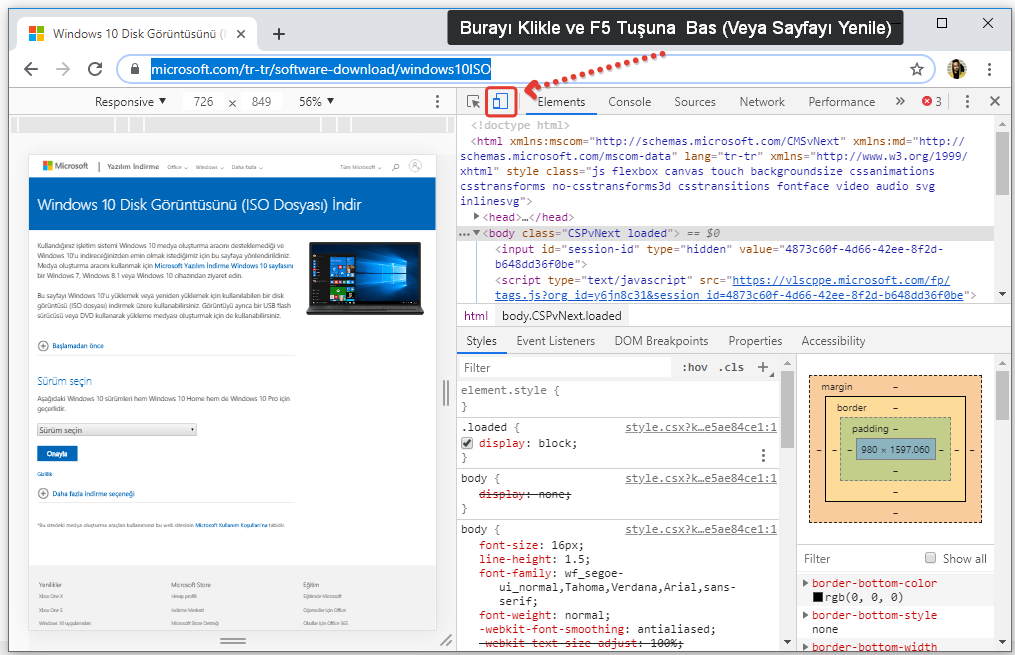Open Chrome's three-dot menu
This screenshot has width=1015, height=655.
click(989, 69)
